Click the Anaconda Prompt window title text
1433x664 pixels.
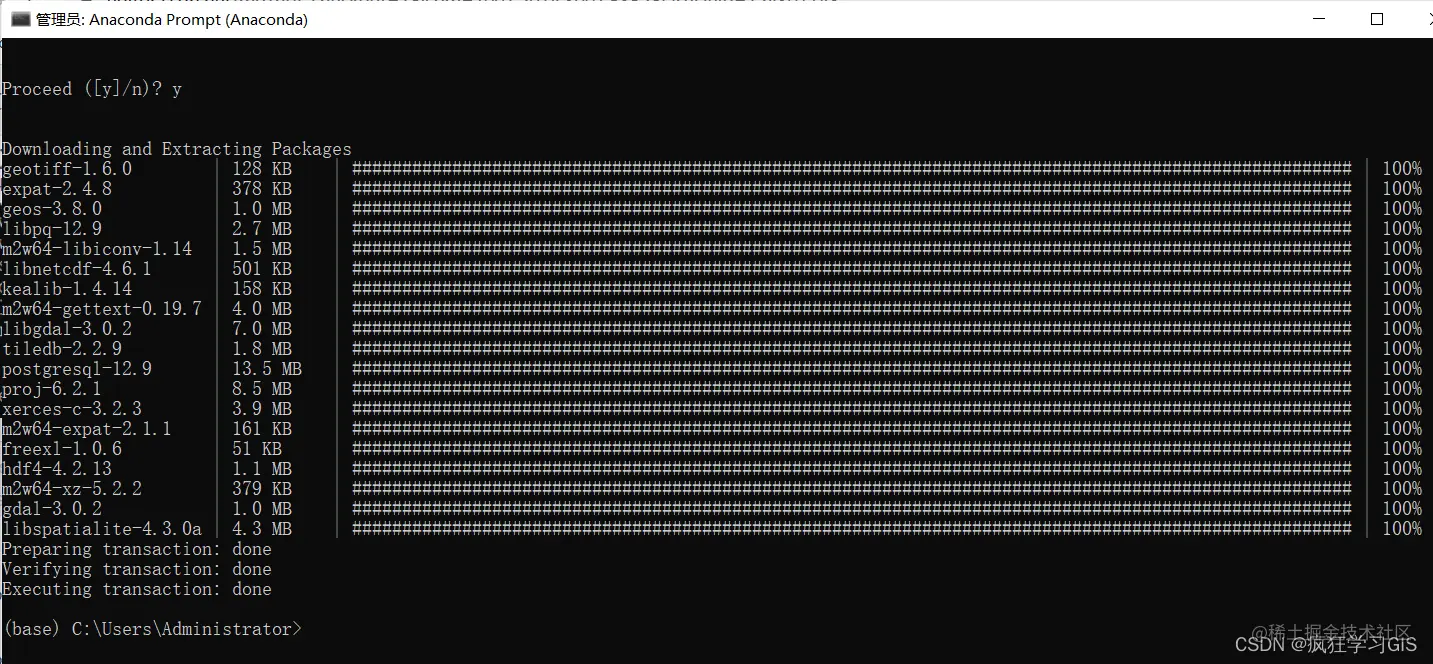[x=172, y=19]
